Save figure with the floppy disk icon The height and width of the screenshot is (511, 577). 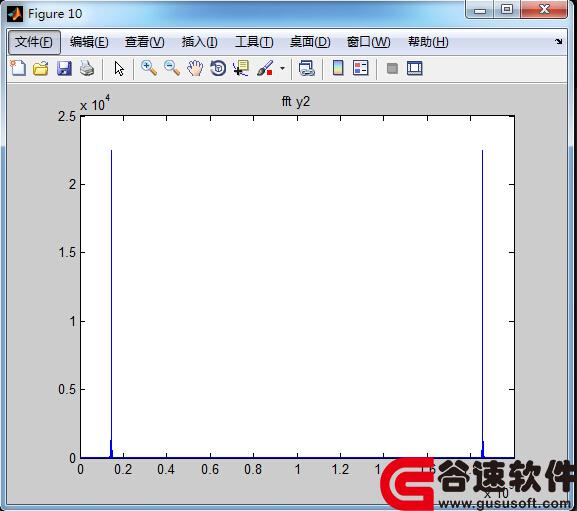click(x=64, y=68)
